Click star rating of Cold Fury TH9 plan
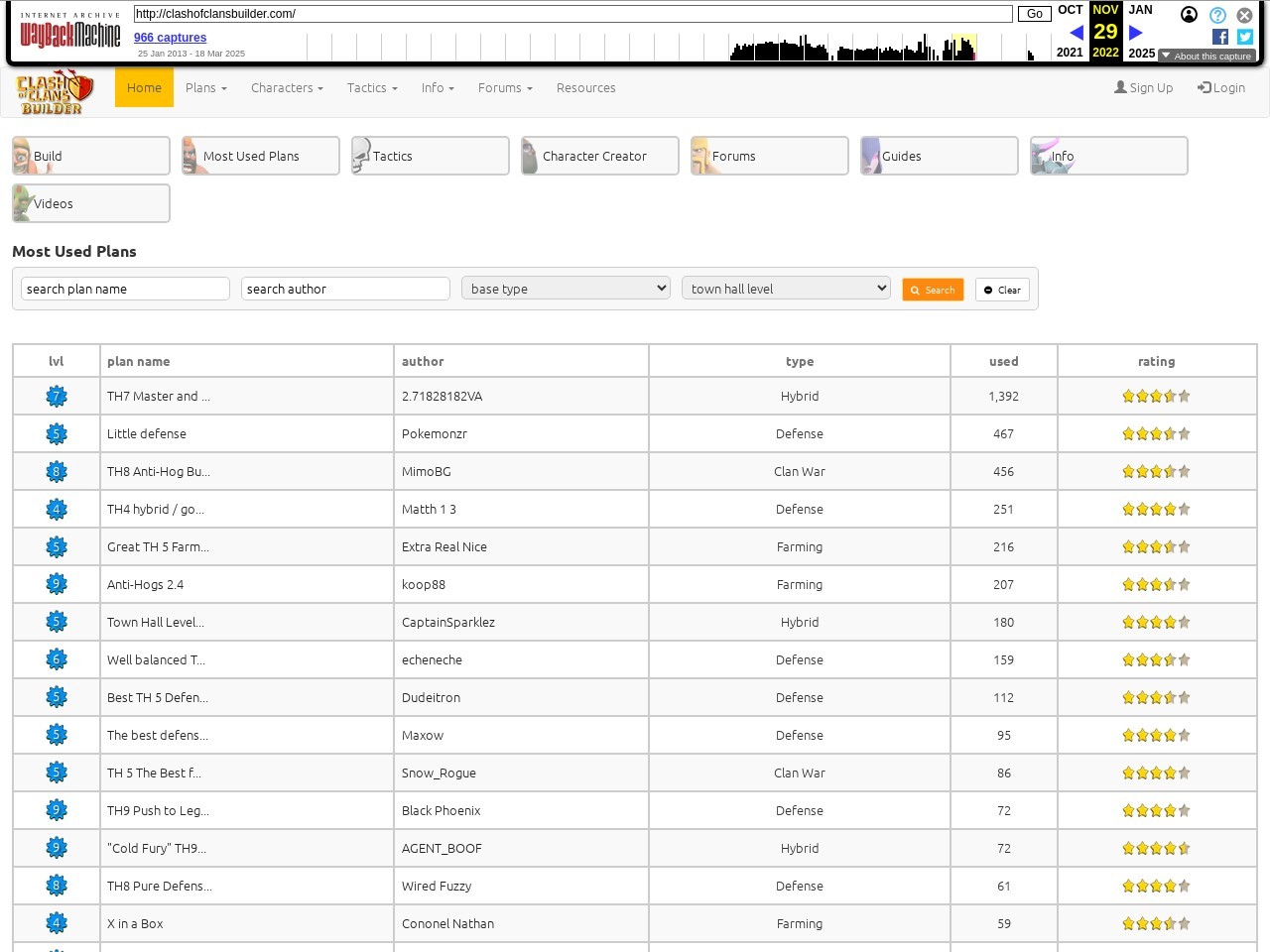This screenshot has height=952, width=1270. [1156, 849]
